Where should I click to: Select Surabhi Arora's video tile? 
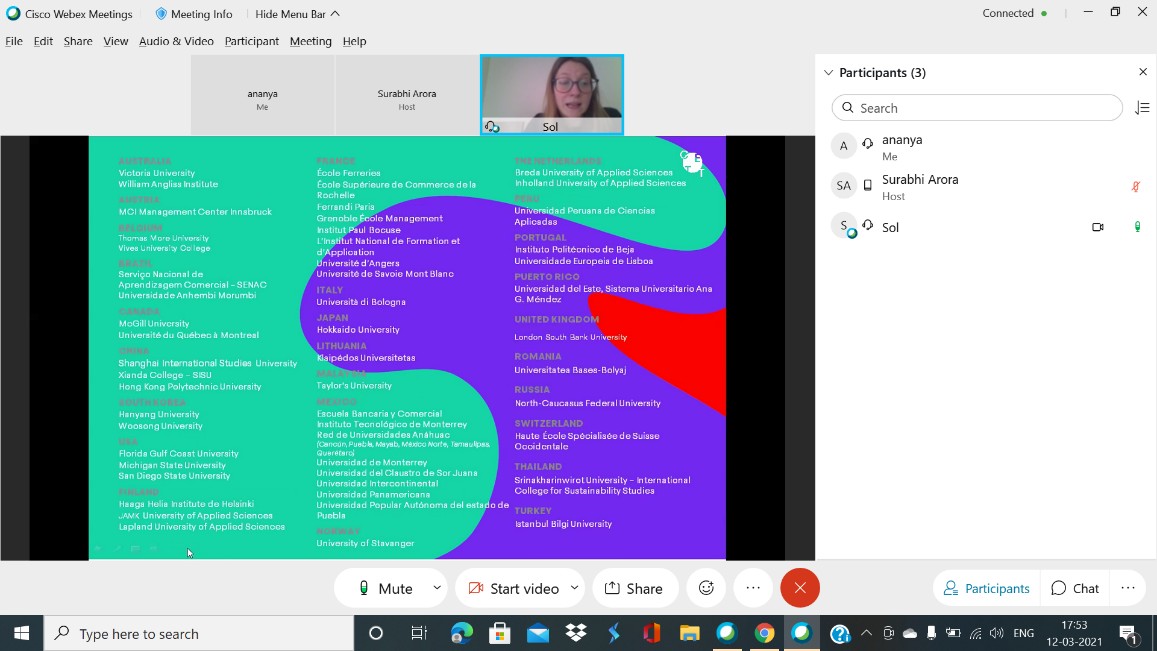click(407, 94)
